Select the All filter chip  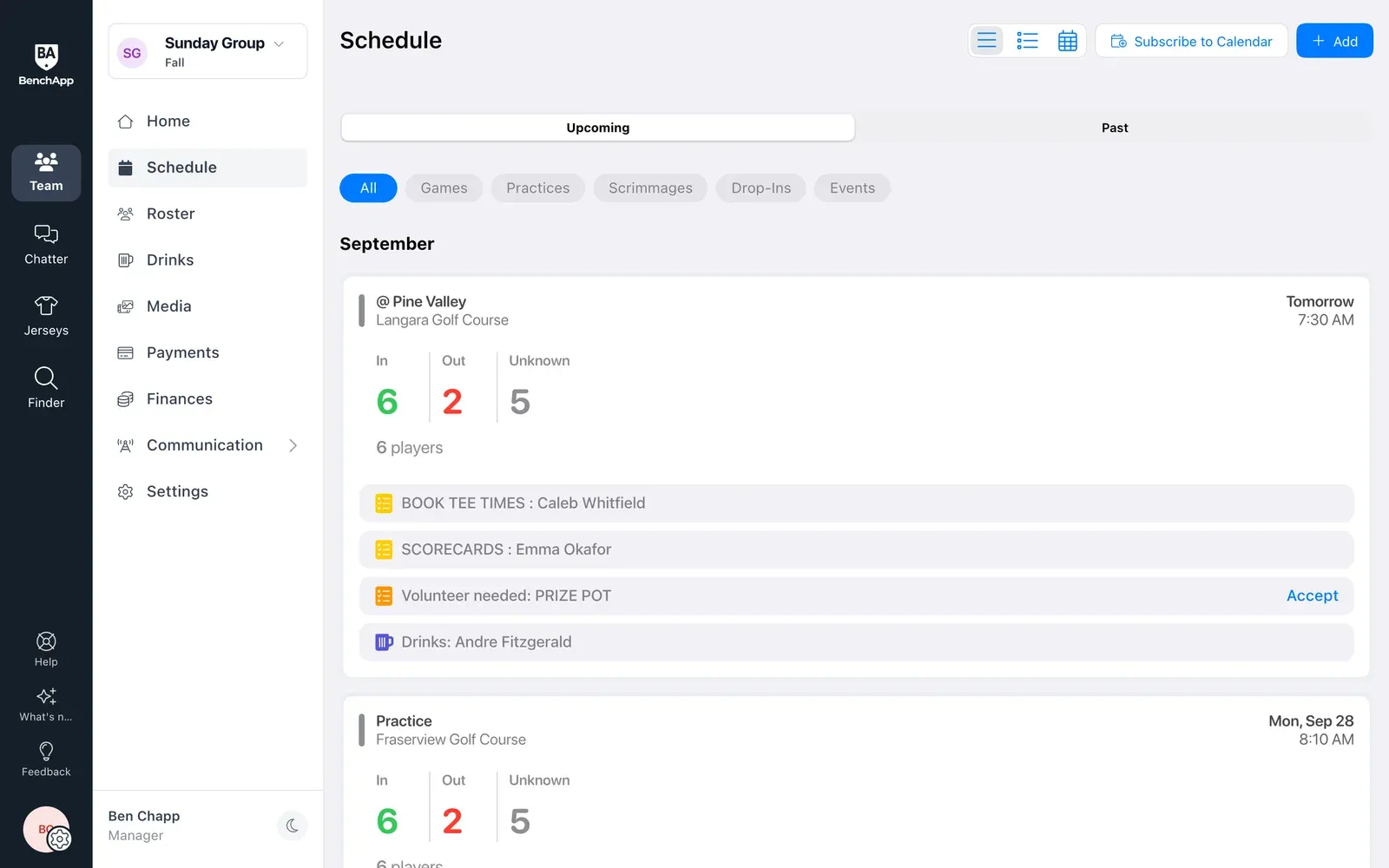(368, 188)
